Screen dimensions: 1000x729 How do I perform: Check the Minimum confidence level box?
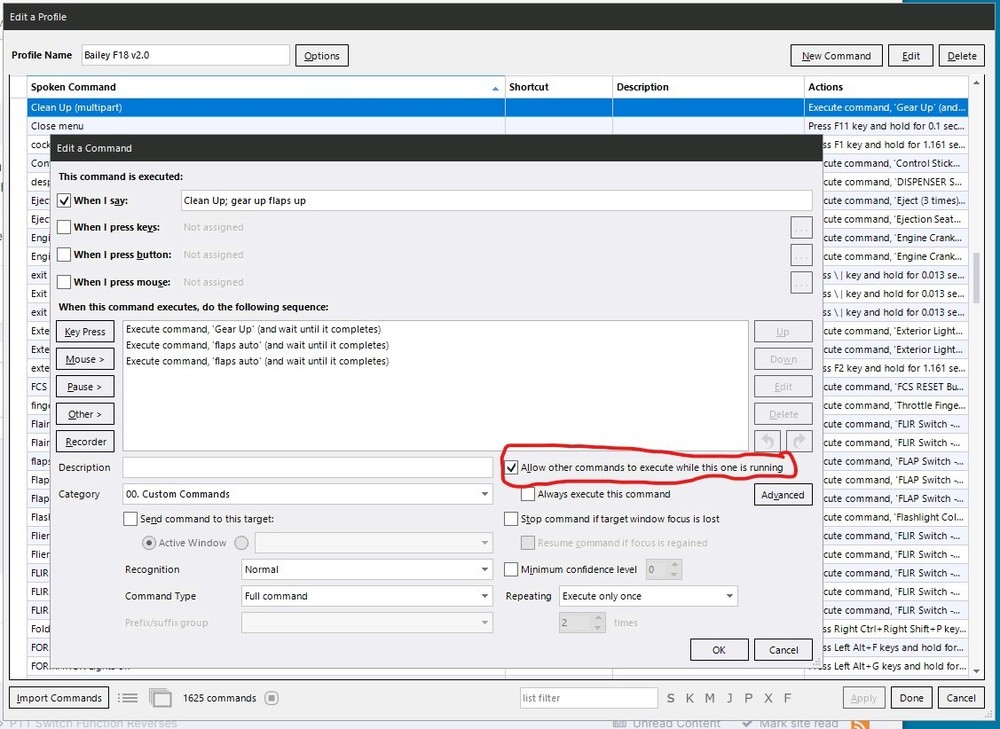[x=511, y=570]
